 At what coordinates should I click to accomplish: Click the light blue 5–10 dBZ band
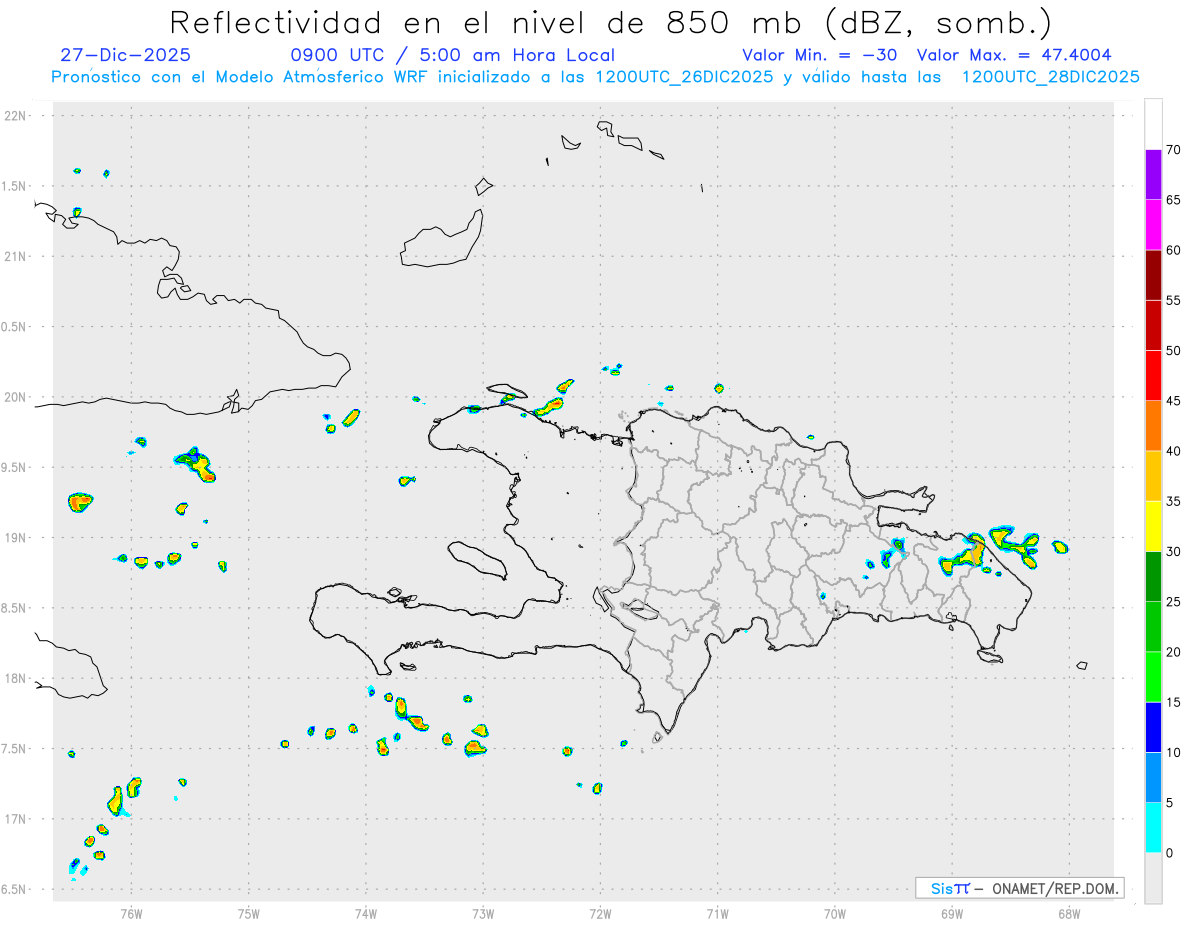point(1153,777)
